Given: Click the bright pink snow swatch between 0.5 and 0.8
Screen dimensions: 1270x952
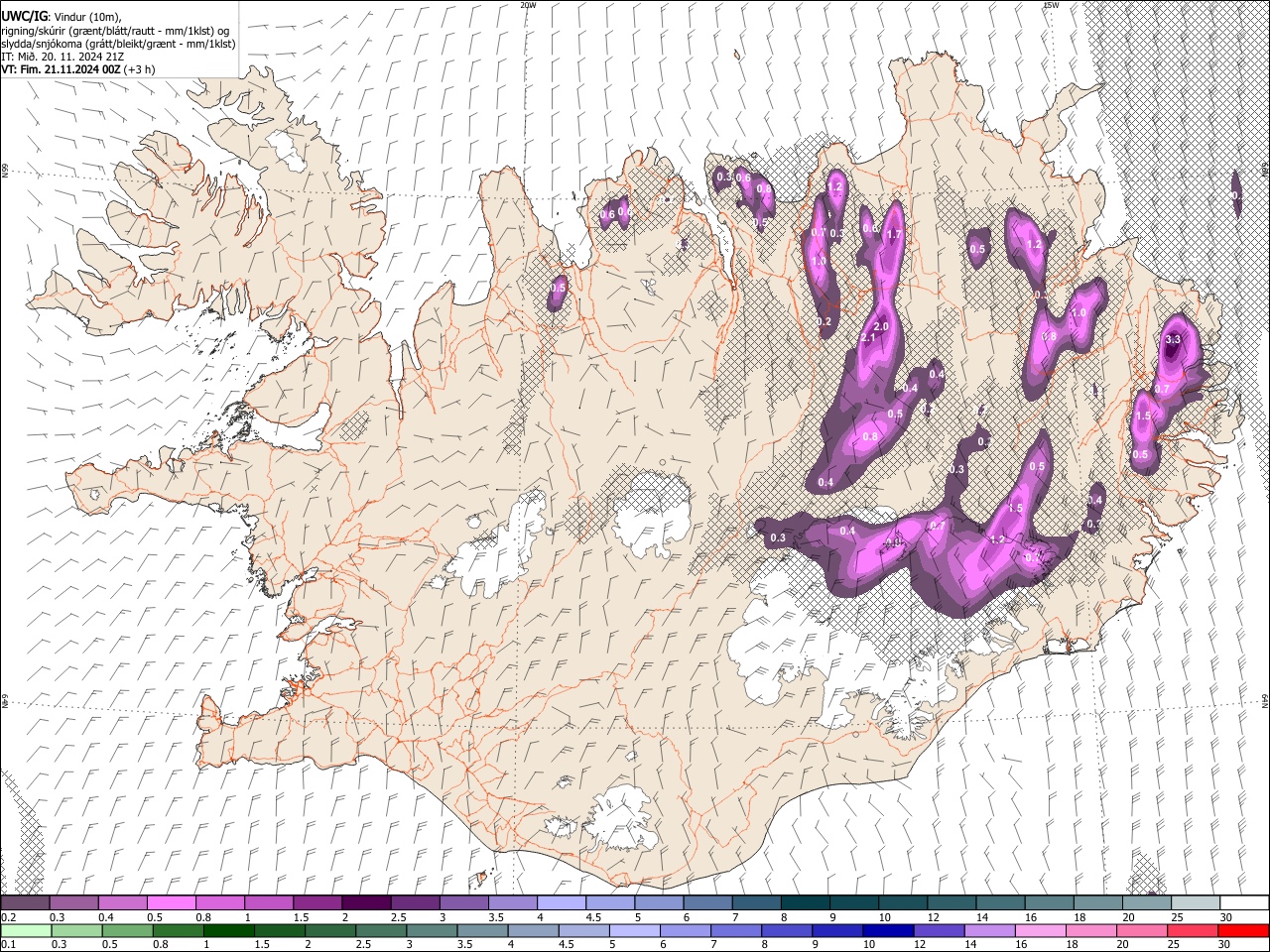Looking at the screenshot, I should [172, 902].
